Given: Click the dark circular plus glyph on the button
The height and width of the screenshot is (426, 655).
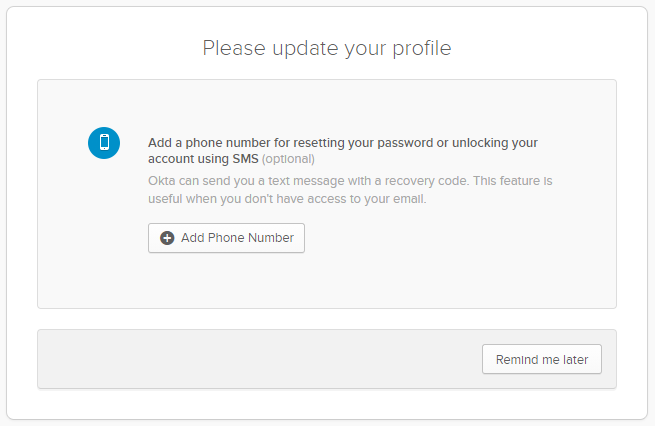Looking at the screenshot, I should (x=167, y=238).
